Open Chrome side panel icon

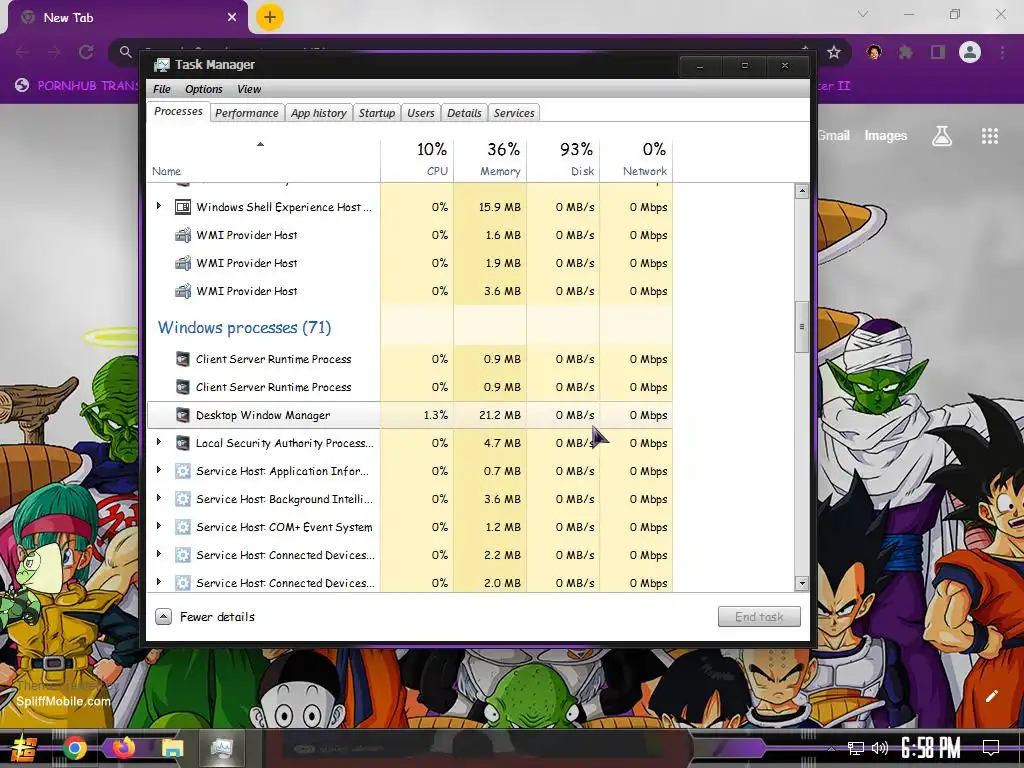(938, 52)
